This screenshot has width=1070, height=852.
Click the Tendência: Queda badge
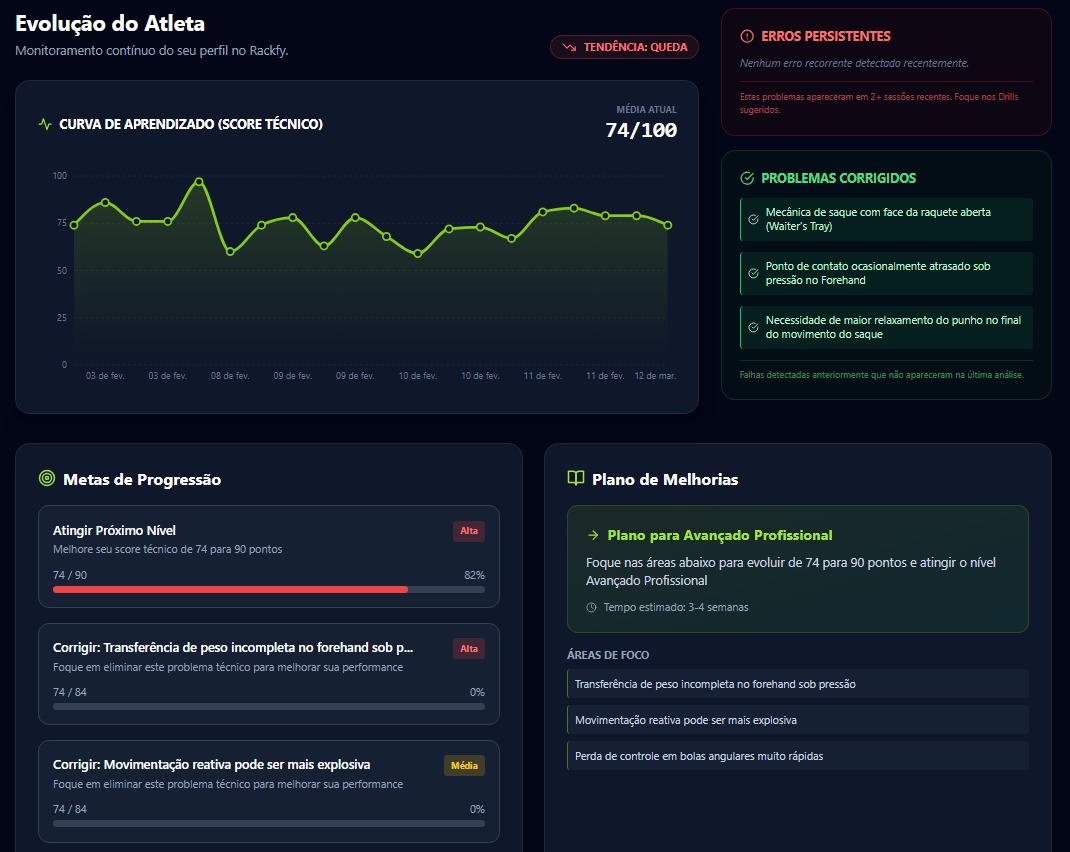point(624,47)
